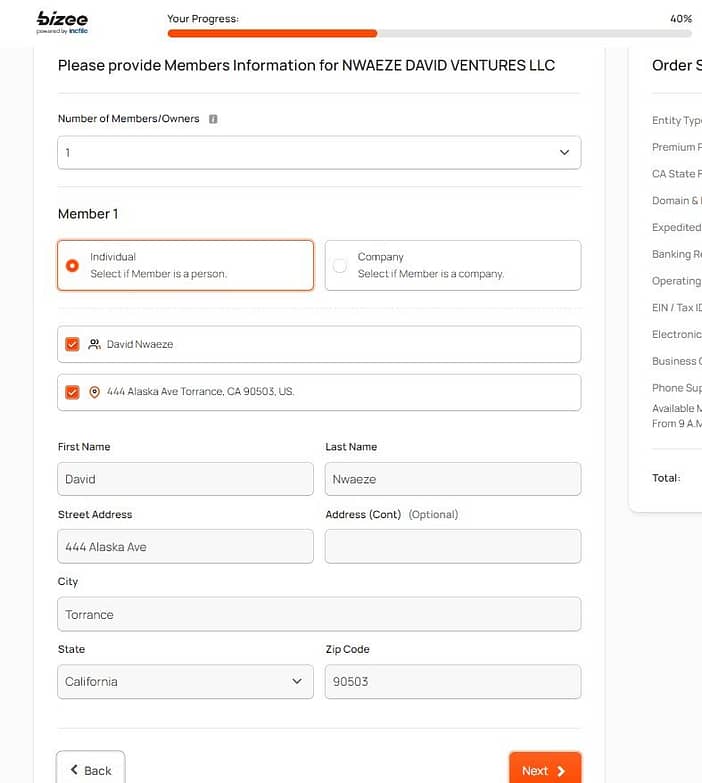Uncheck the 444 Alaska Ave address checkbox
Viewport: 702px width, 783px height.
[x=72, y=392]
